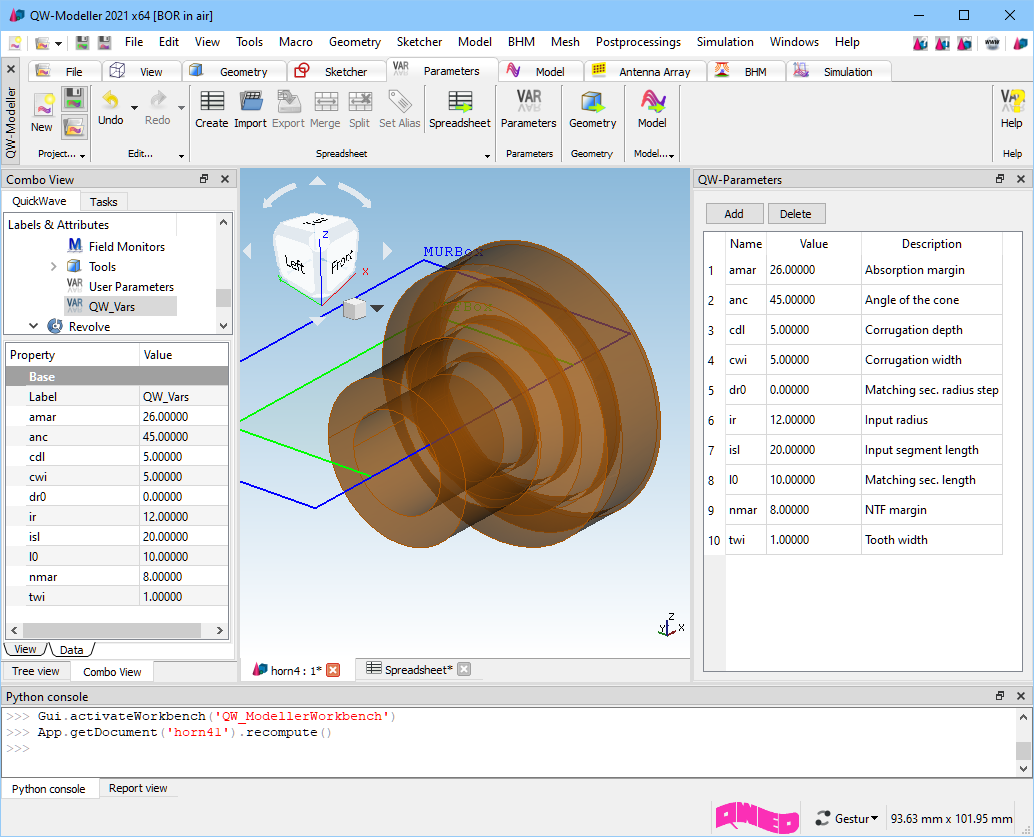The width and height of the screenshot is (1034, 837).
Task: Open the Tasks tab in Combo View
Action: click(x=104, y=202)
